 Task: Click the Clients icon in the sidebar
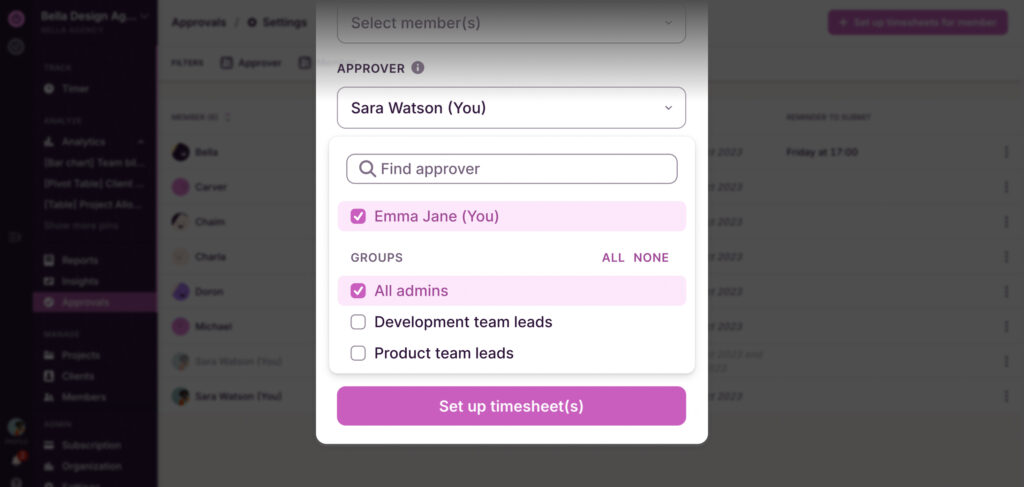coord(49,376)
